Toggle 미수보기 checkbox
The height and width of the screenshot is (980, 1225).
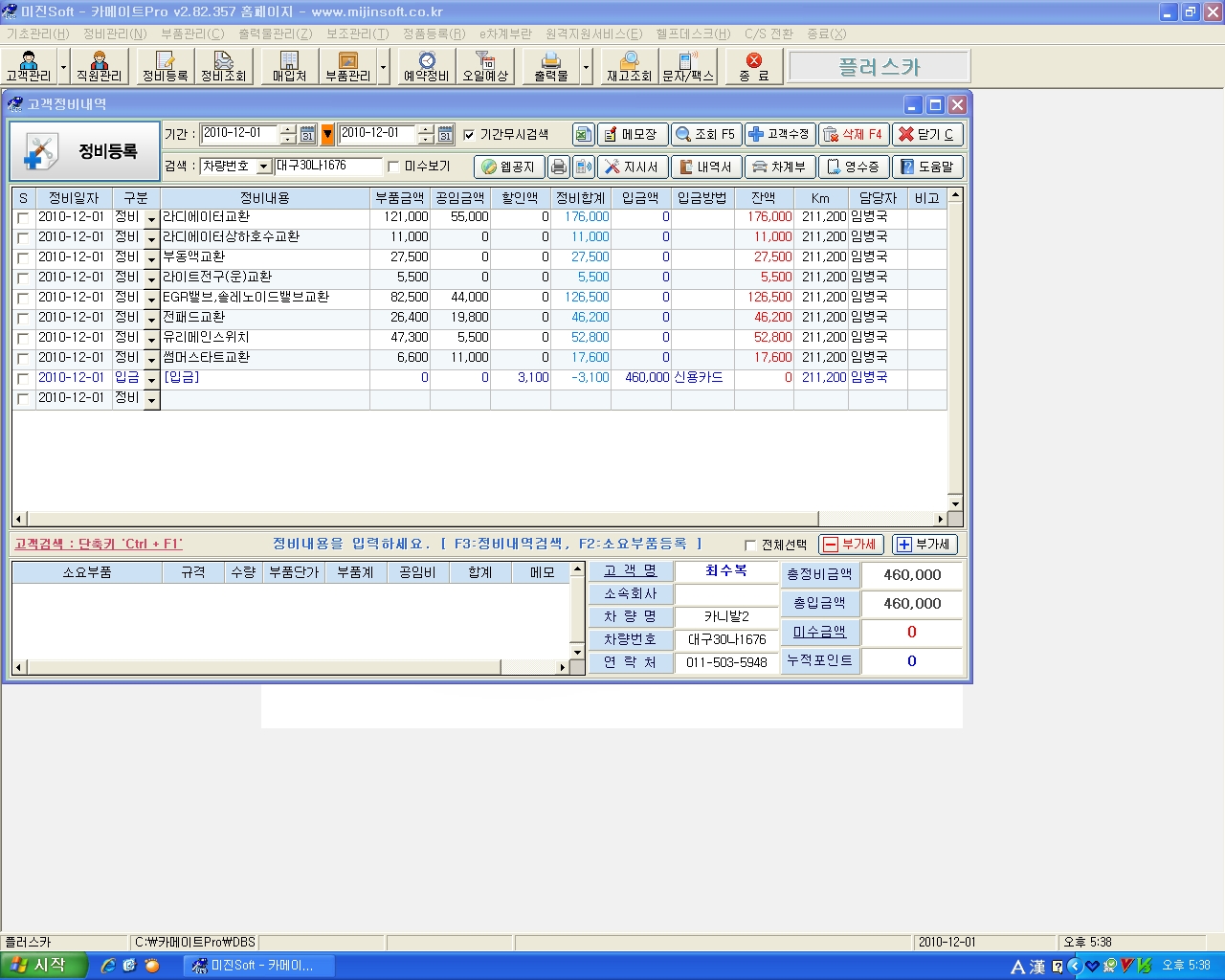393,167
